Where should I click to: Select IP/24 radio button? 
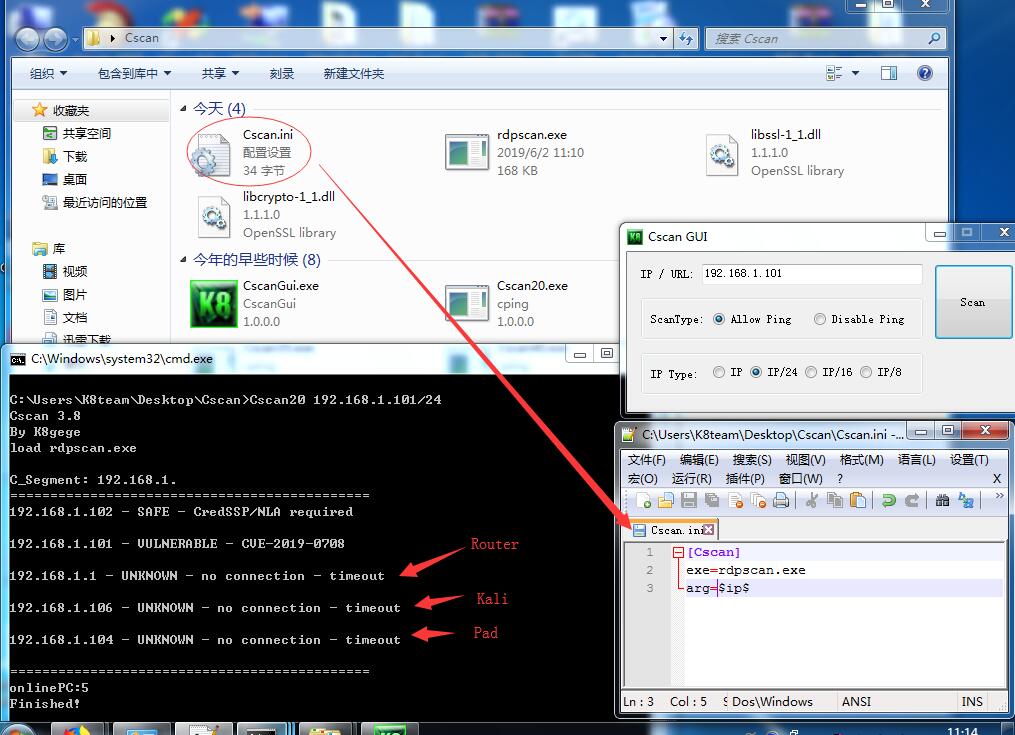pyautogui.click(x=756, y=372)
